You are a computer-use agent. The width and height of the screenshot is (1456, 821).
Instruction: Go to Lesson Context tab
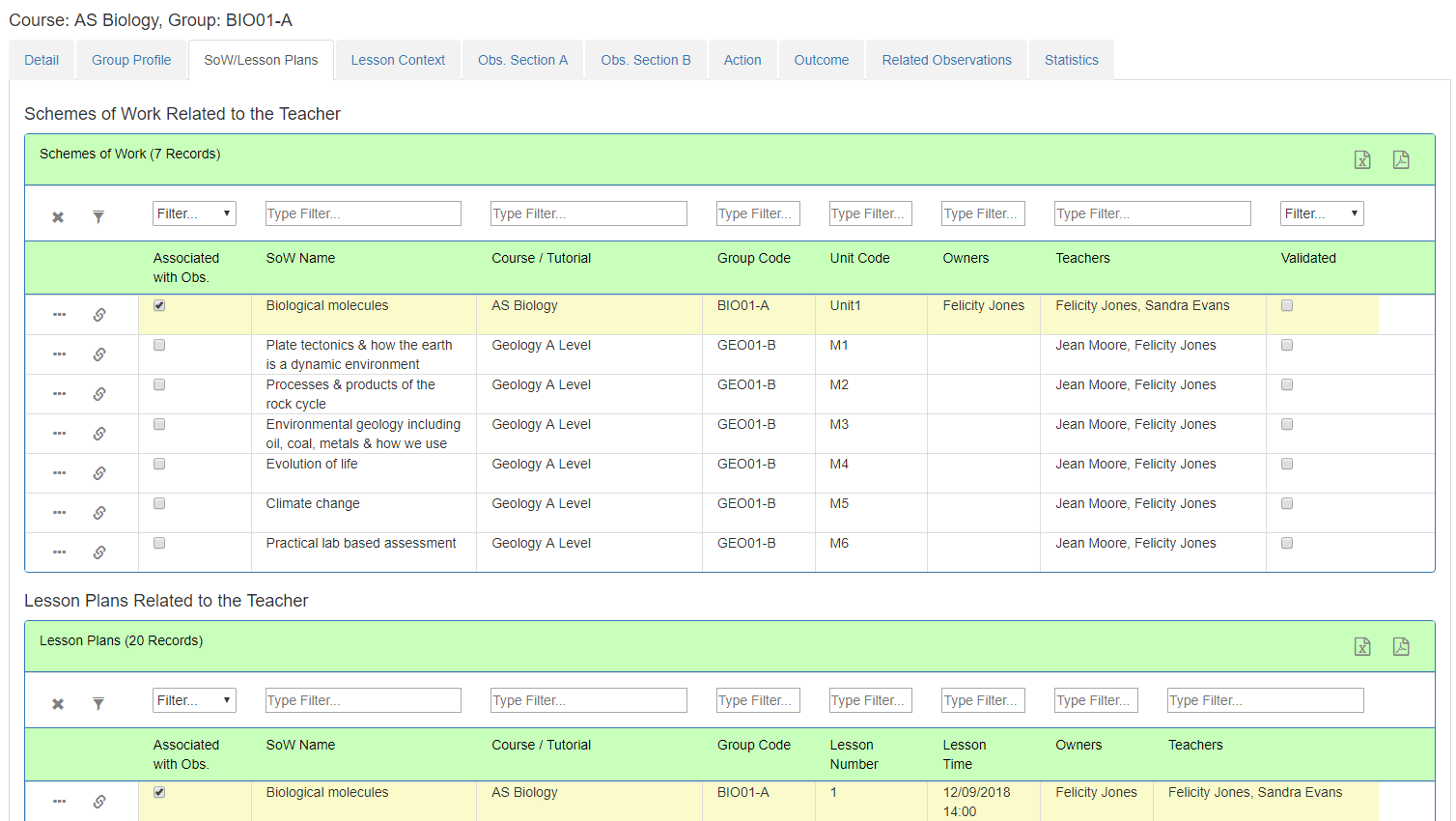398,60
